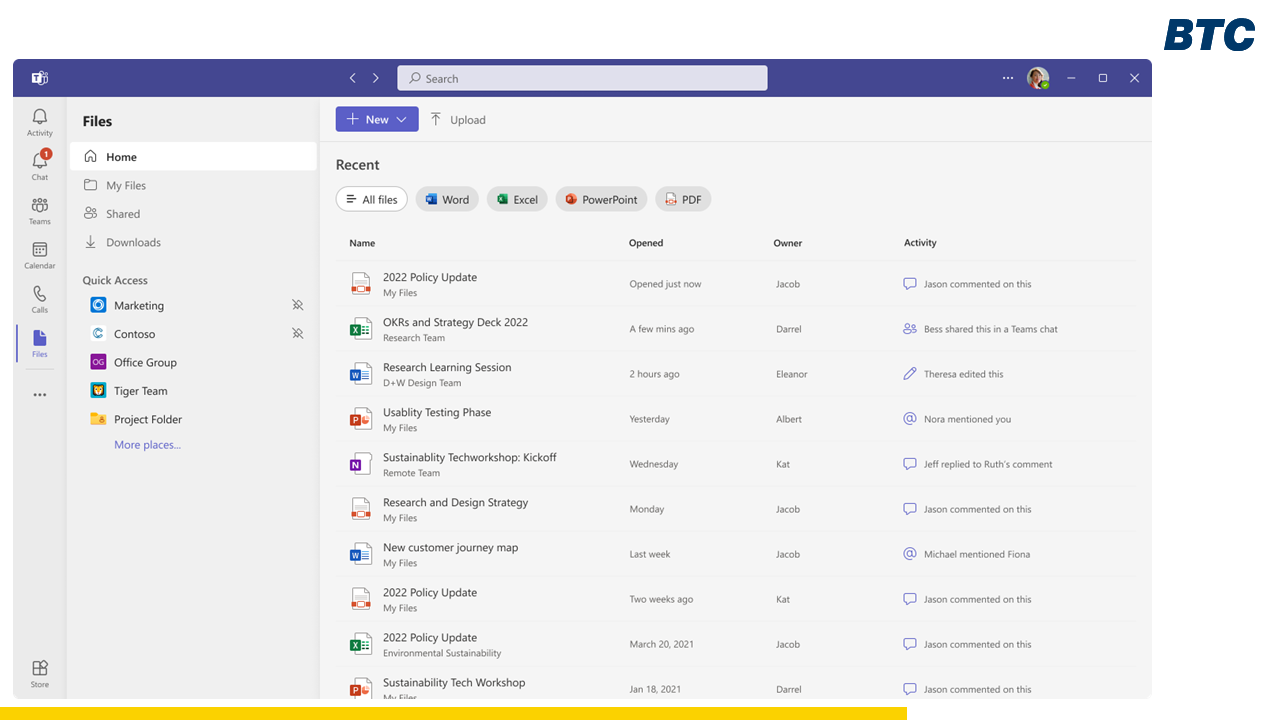Filter recent files by PDF

coord(683,199)
